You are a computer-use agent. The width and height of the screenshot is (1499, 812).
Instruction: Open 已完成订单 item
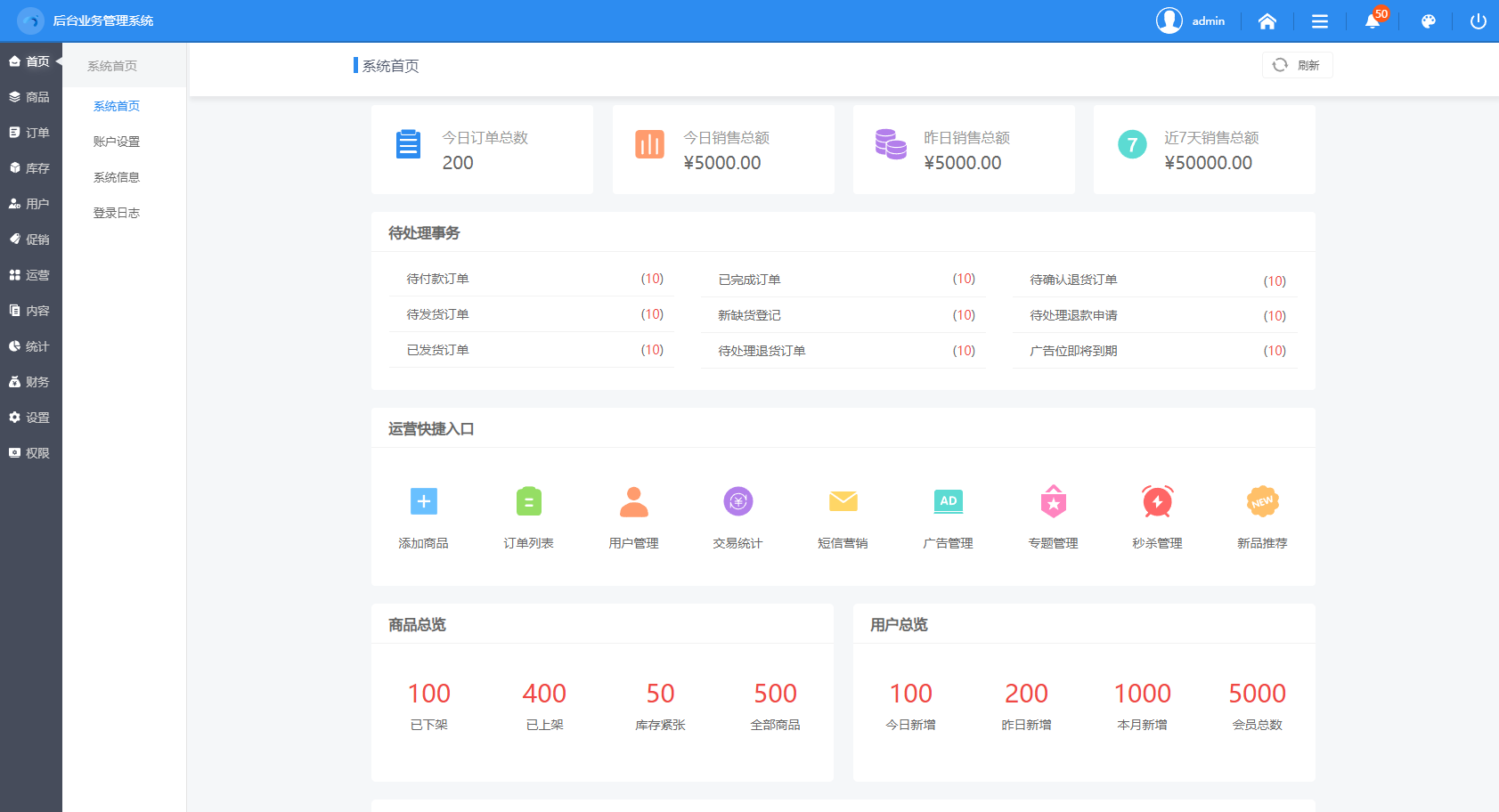[x=843, y=280]
